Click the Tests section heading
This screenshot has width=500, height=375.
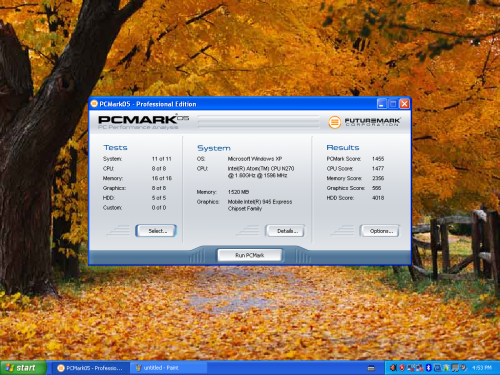pos(115,148)
